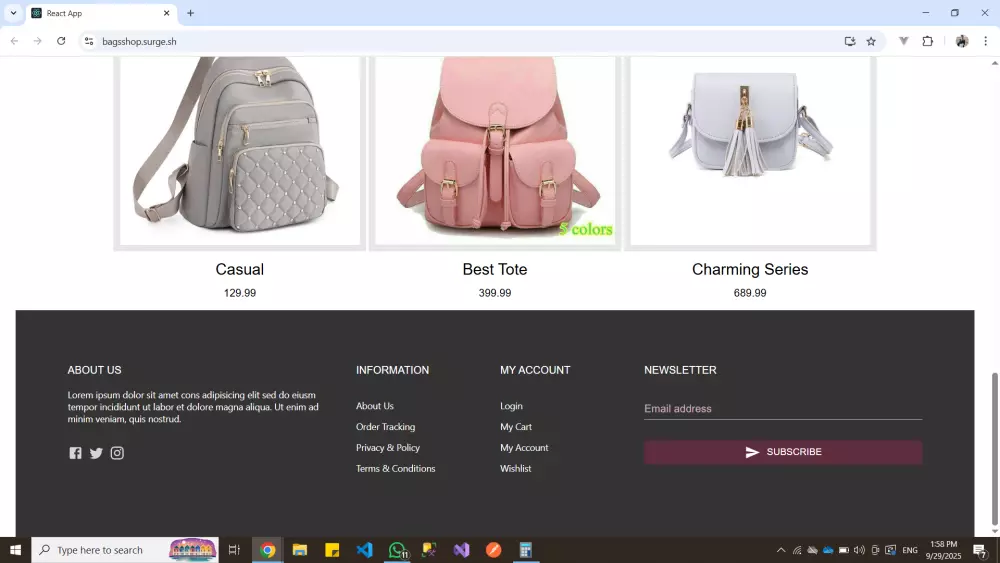The height and width of the screenshot is (563, 1000).
Task: Open the Login link
Action: tap(511, 406)
